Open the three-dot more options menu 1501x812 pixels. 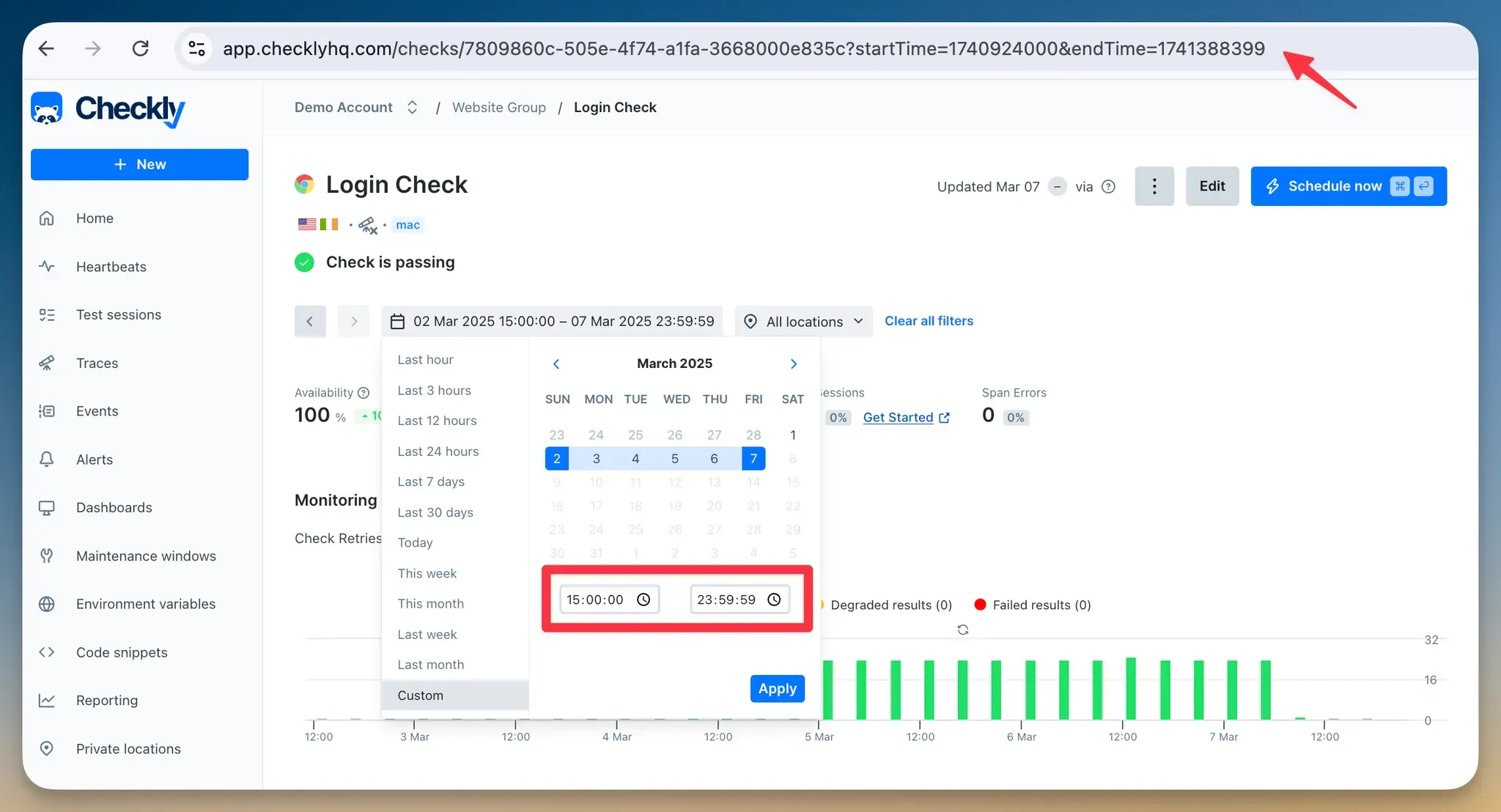pos(1154,186)
